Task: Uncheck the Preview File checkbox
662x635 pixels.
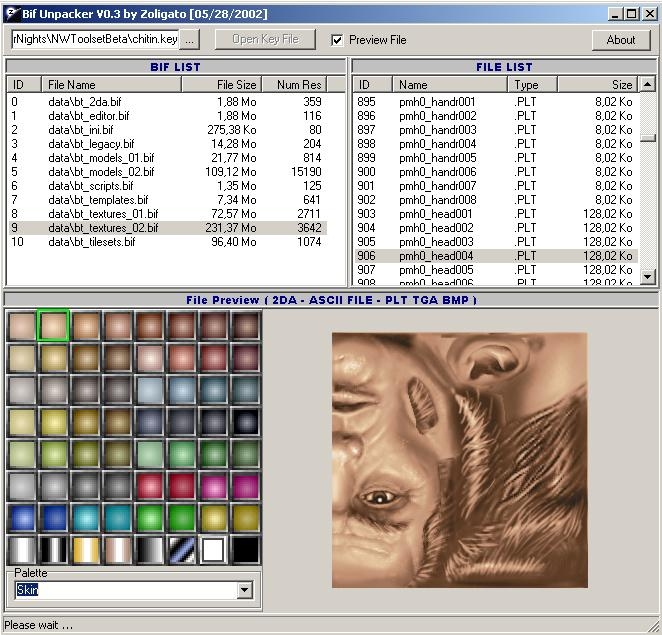Action: [337, 40]
